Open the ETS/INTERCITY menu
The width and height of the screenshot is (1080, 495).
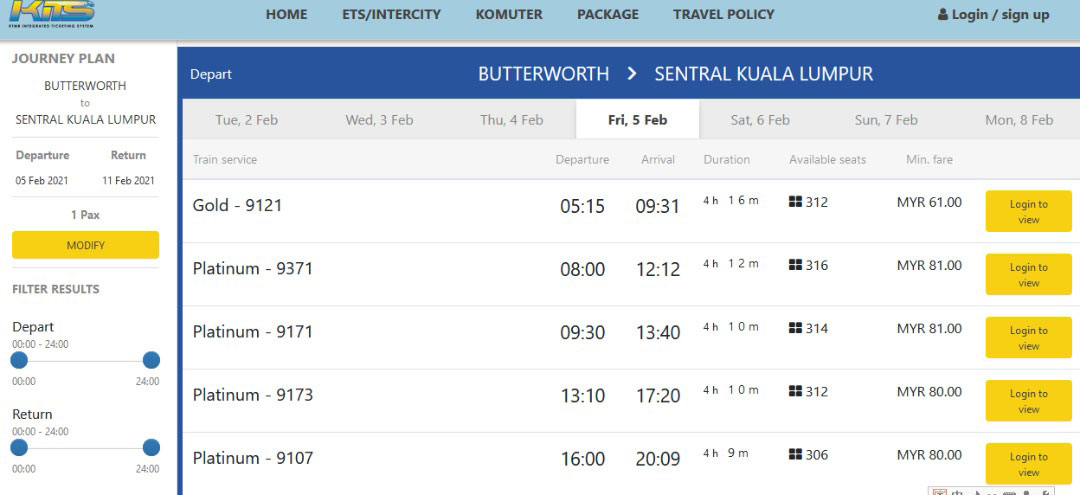391,14
